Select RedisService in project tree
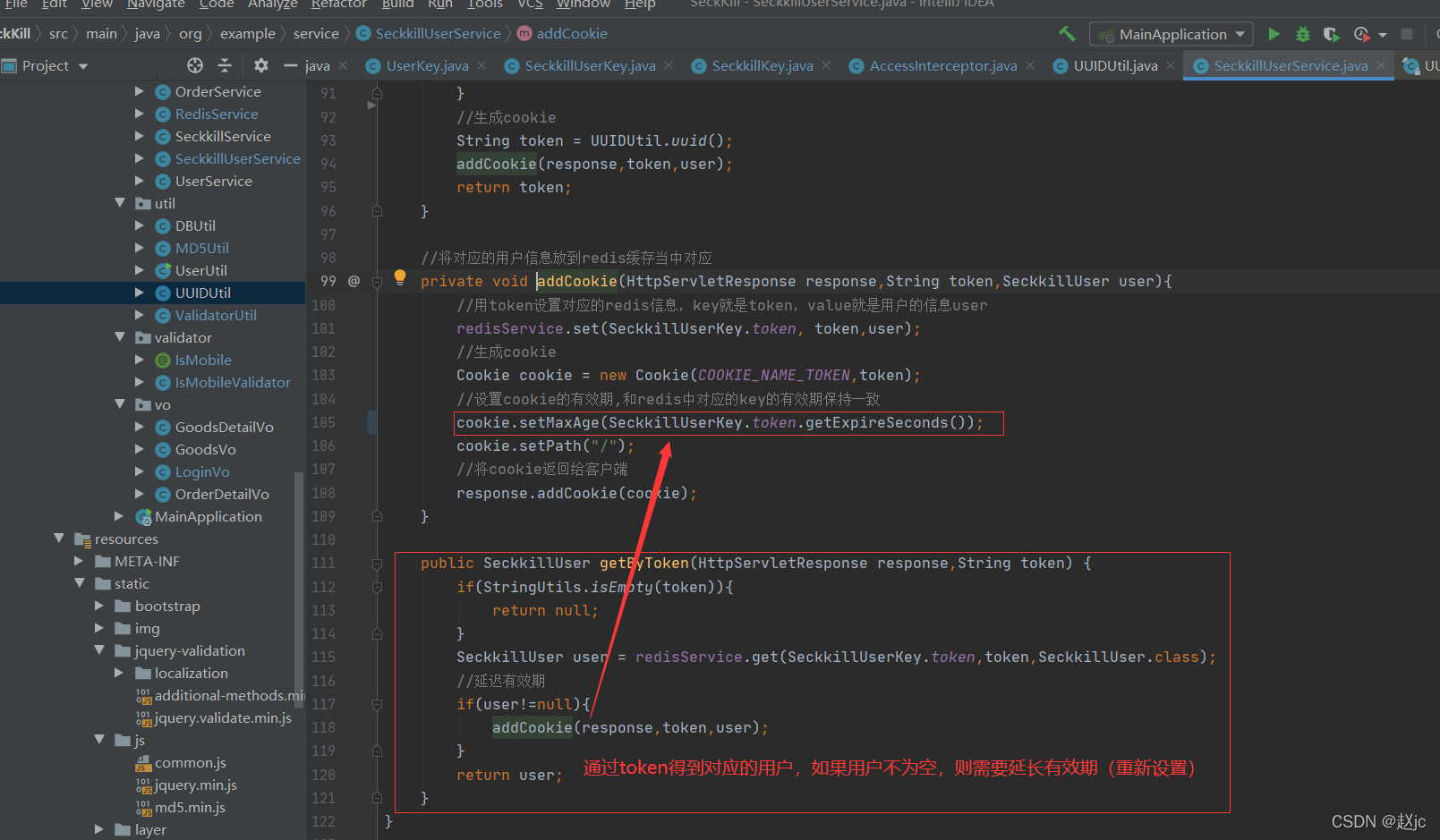The height and width of the screenshot is (840, 1440). pyautogui.click(x=217, y=114)
